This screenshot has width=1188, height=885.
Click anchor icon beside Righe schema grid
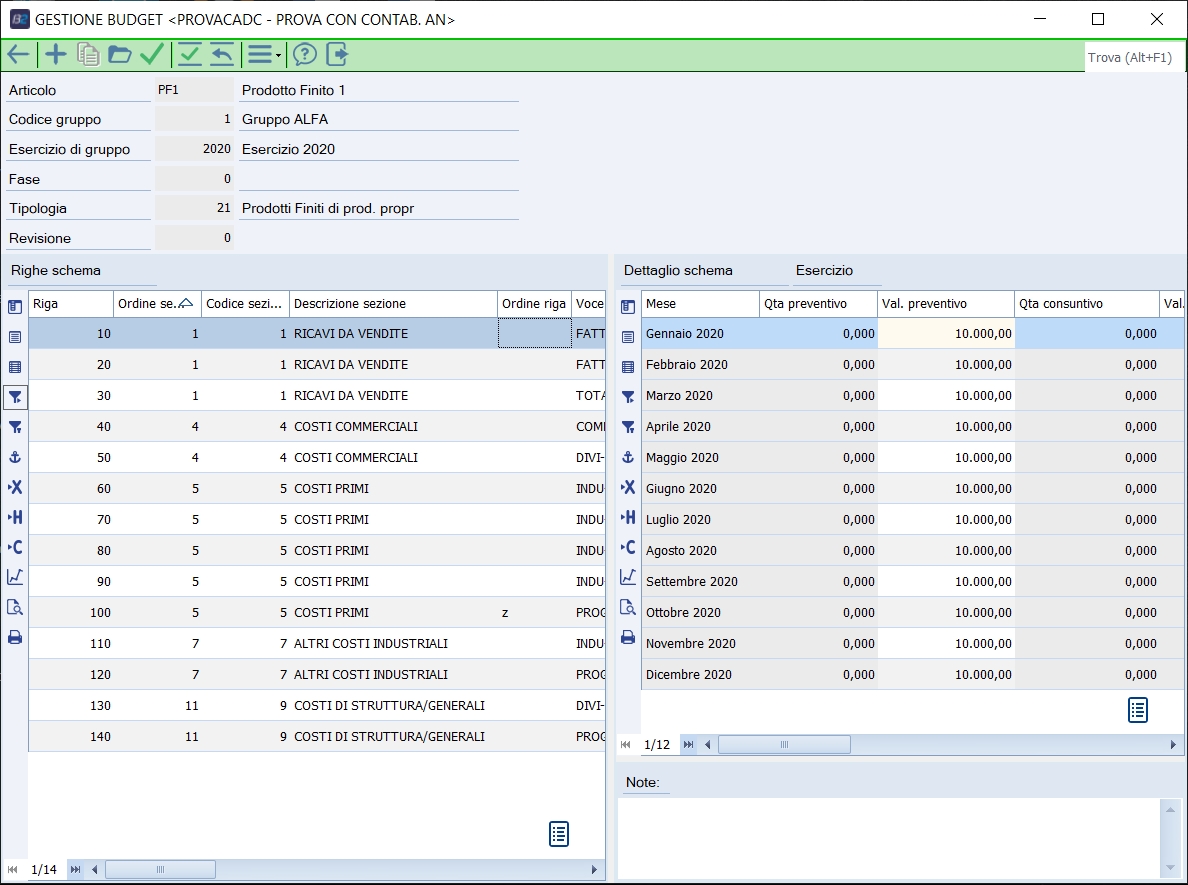tap(15, 457)
